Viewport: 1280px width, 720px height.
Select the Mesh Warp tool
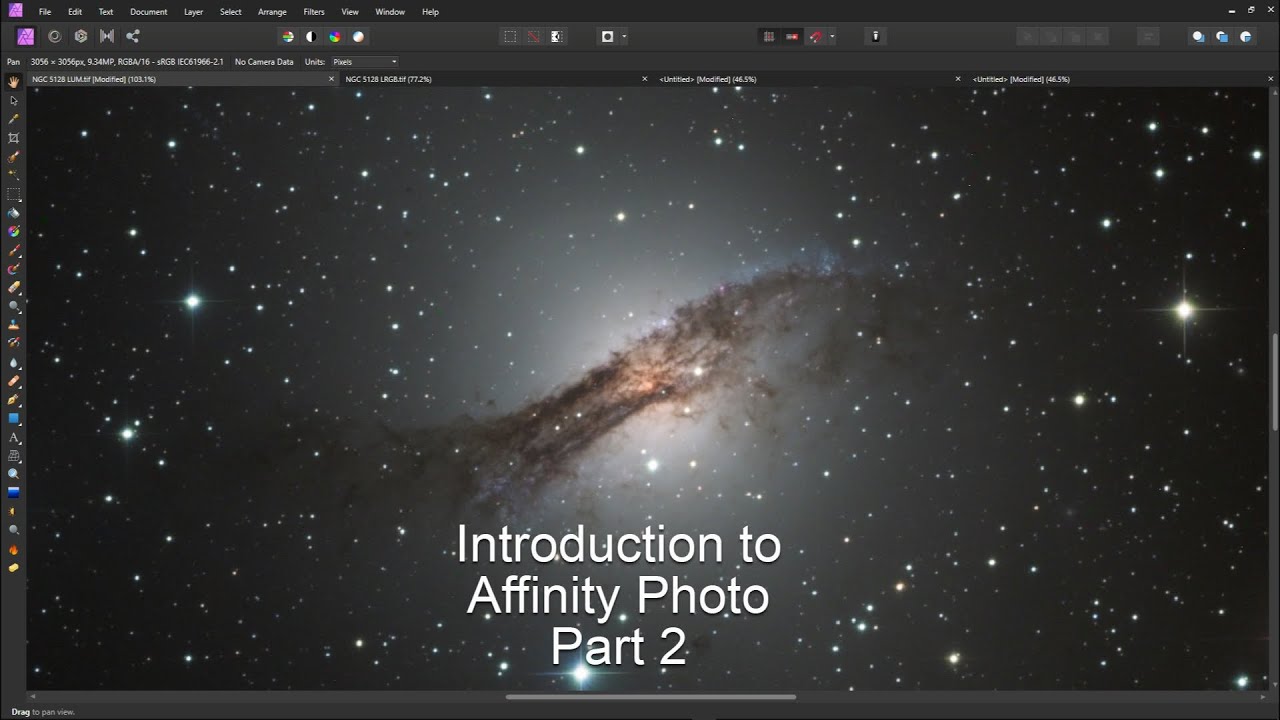(x=14, y=455)
